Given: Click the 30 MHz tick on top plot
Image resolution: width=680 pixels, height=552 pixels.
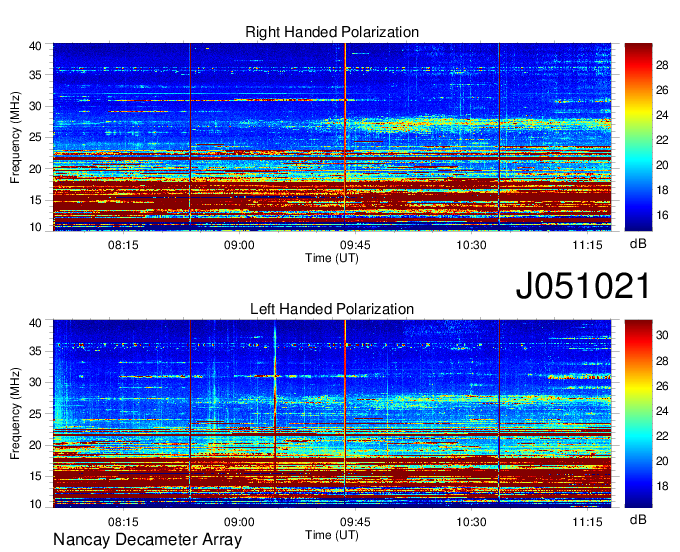Looking at the screenshot, I should pos(36,106).
